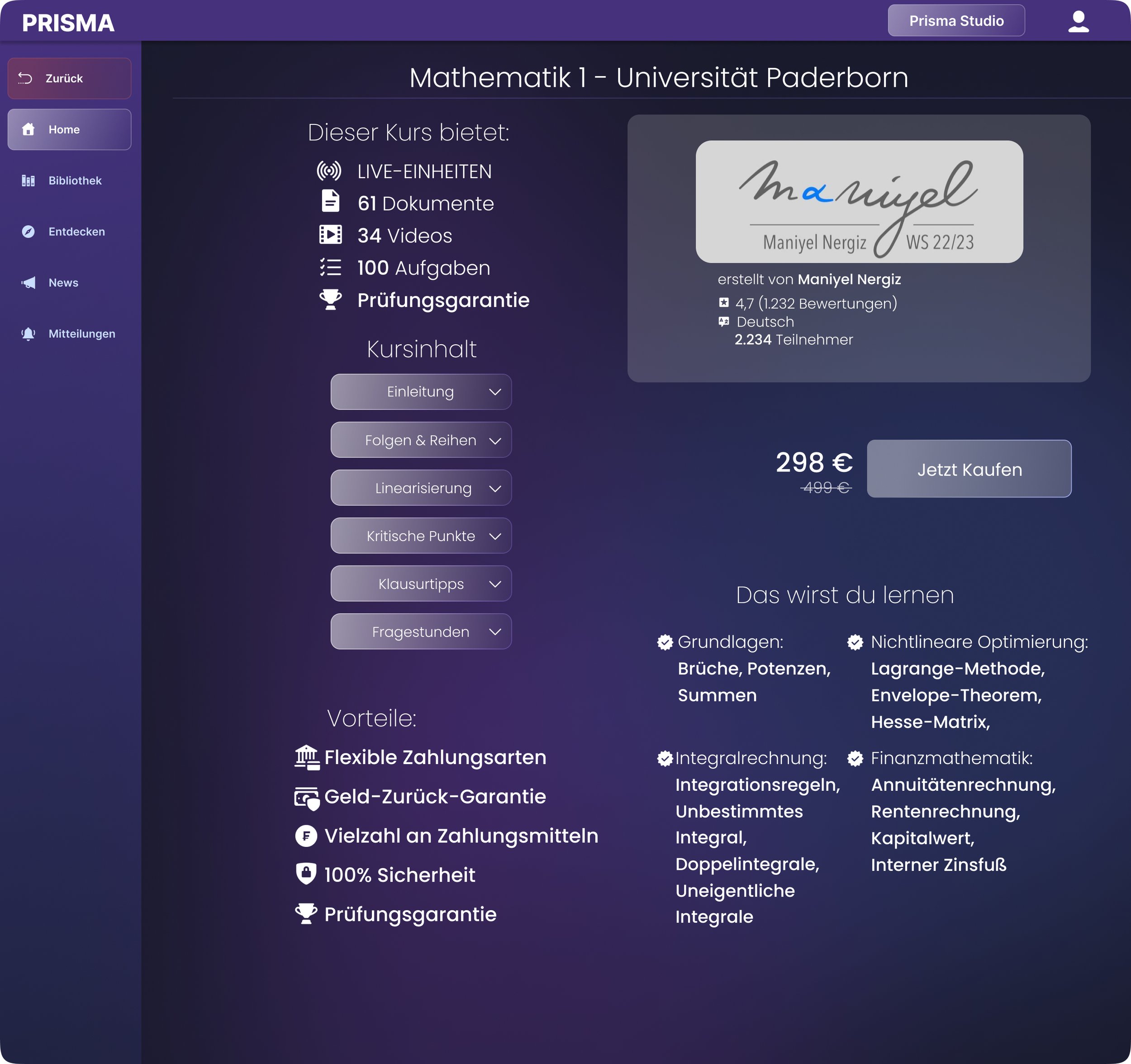Click the lock shield icon beside 100% Sicherheit
1131x1064 pixels.
[x=306, y=874]
